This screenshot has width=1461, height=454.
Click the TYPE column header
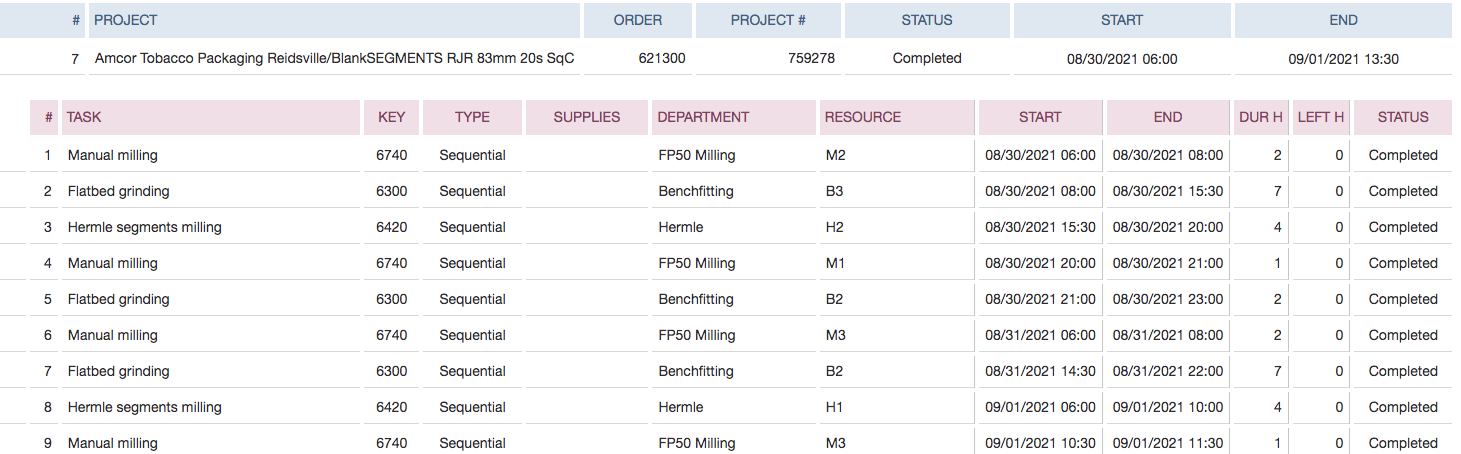[x=472, y=117]
